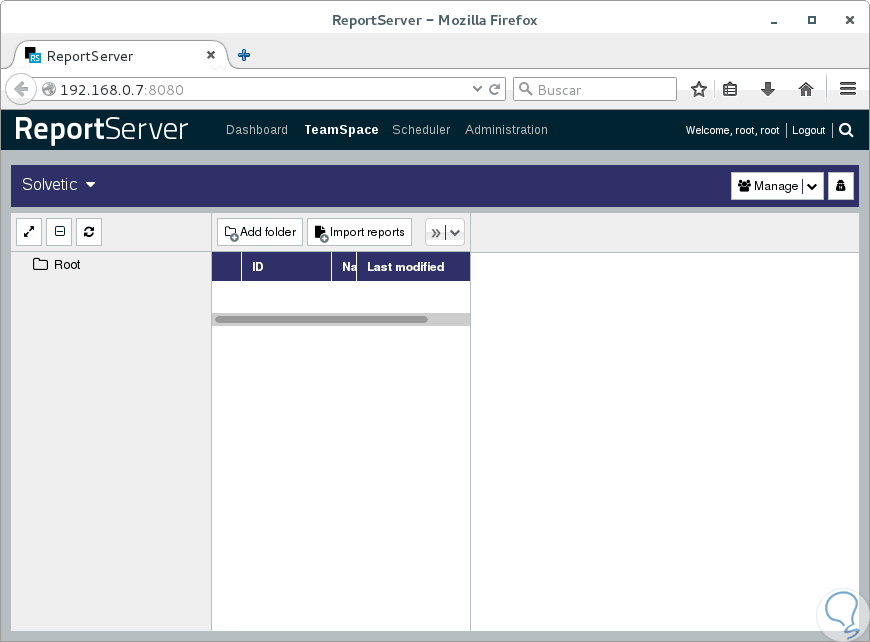870x642 pixels.
Task: Close the ReportServer tab
Action: pyautogui.click(x=211, y=55)
